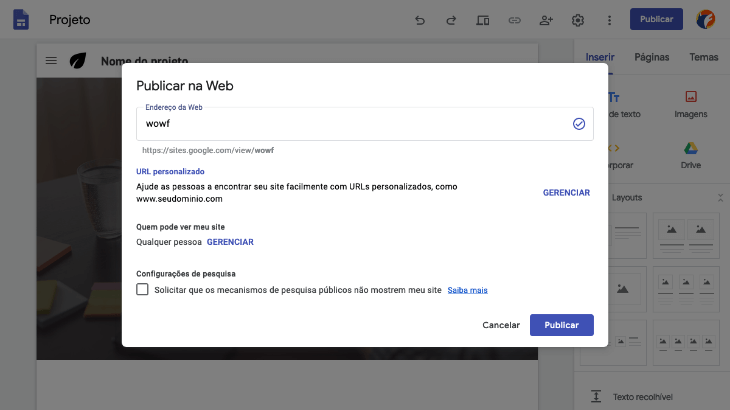The width and height of the screenshot is (730, 410).
Task: Click the Google Sites logo icon
Action: 21,20
